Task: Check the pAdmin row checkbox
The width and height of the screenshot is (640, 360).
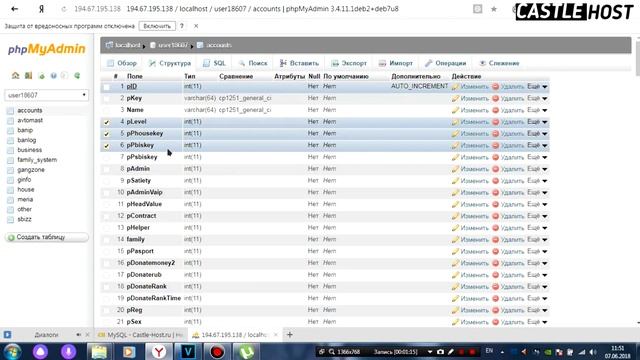Action: pyautogui.click(x=107, y=169)
